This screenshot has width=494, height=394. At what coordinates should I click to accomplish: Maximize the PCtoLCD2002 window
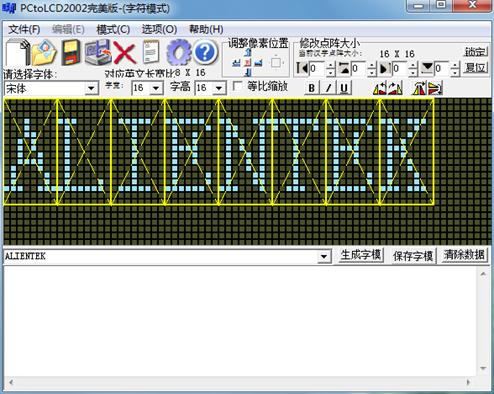point(442,5)
